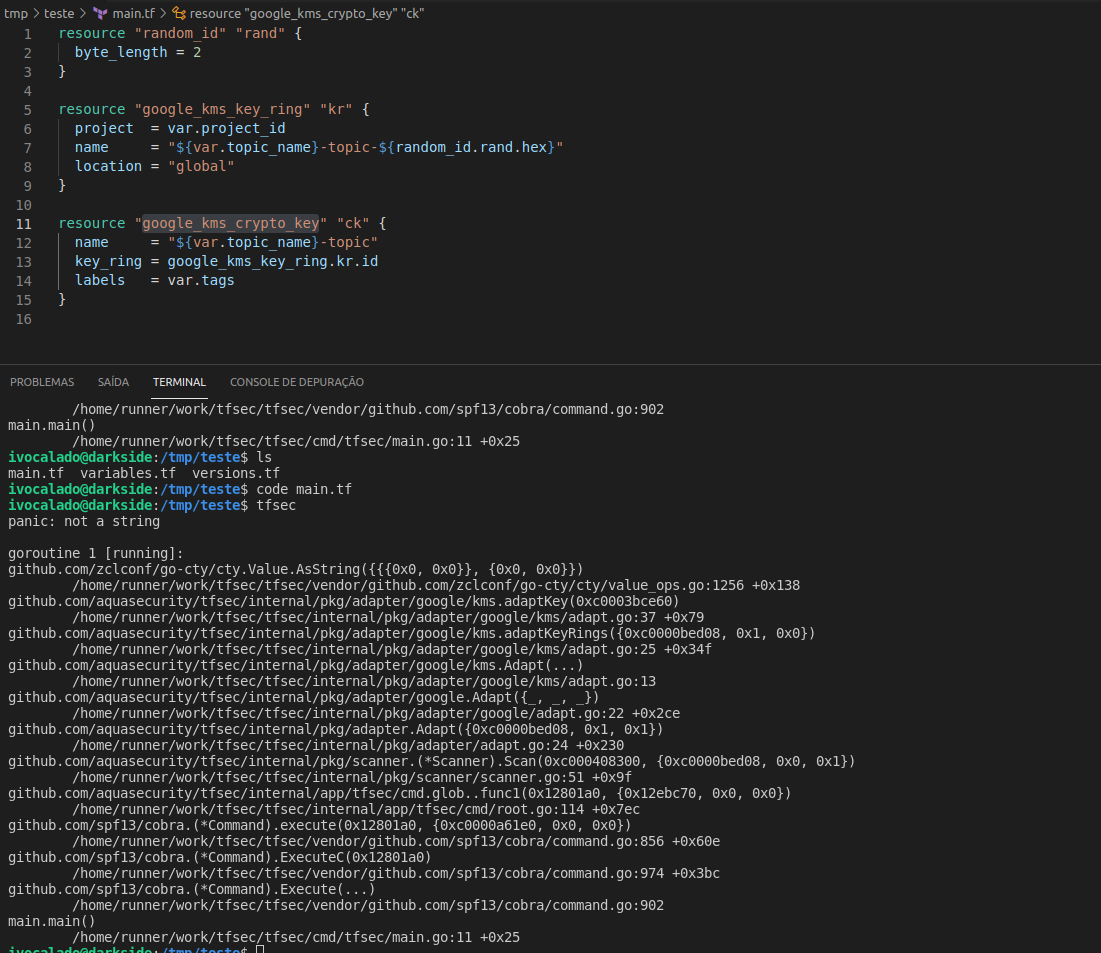
Task: Switch to the SAÍDA panel tab
Action: point(113,382)
